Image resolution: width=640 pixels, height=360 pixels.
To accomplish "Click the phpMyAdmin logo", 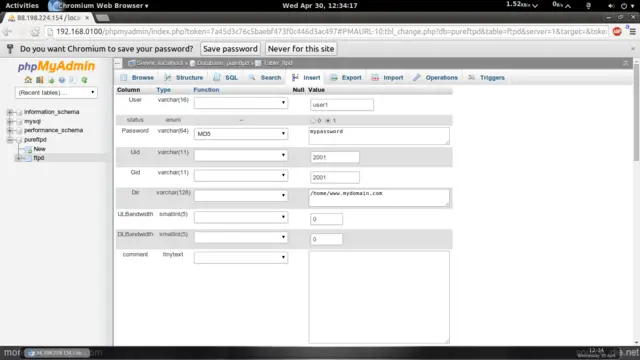I will point(56,66).
